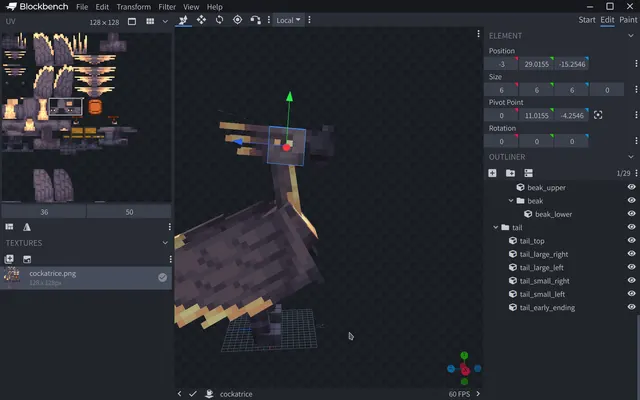Switch to Paint mode
This screenshot has width=640, height=400.
[628, 20]
